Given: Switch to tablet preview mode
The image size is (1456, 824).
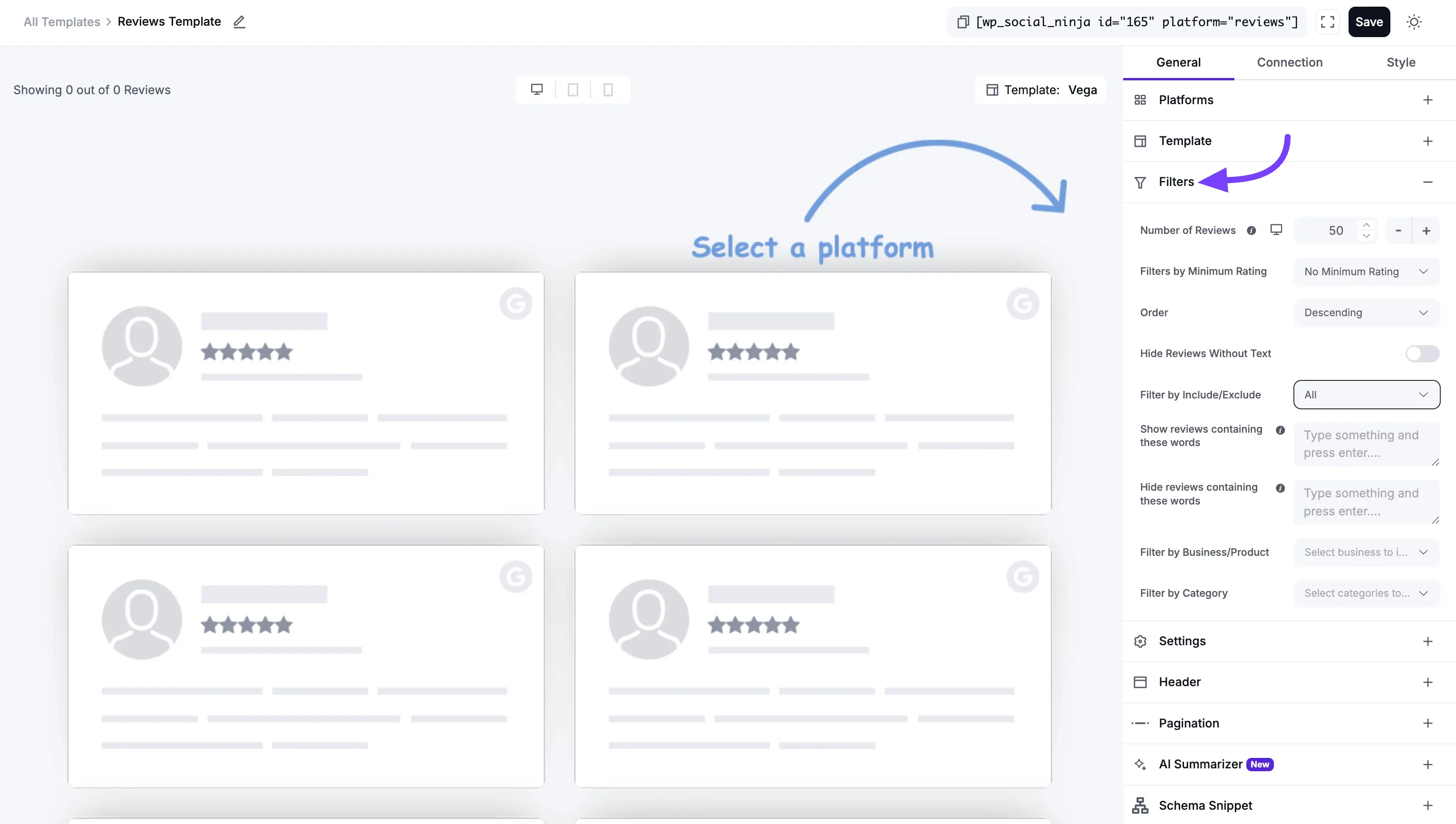Looking at the screenshot, I should 573,89.
